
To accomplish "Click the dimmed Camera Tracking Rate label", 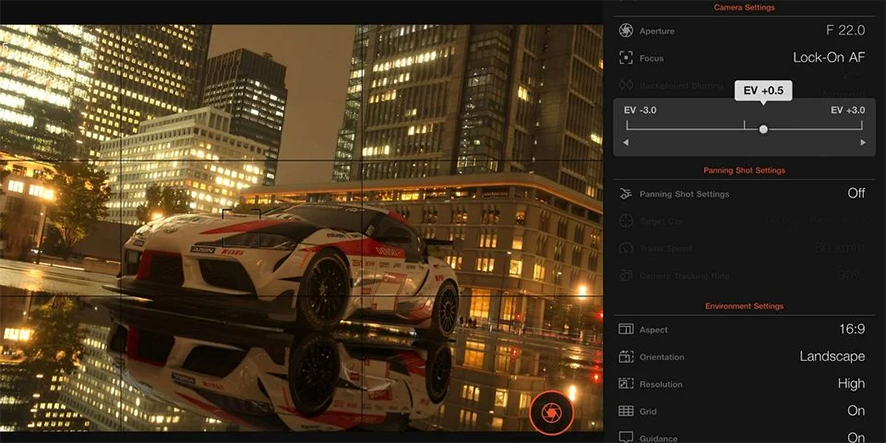I will 684,276.
